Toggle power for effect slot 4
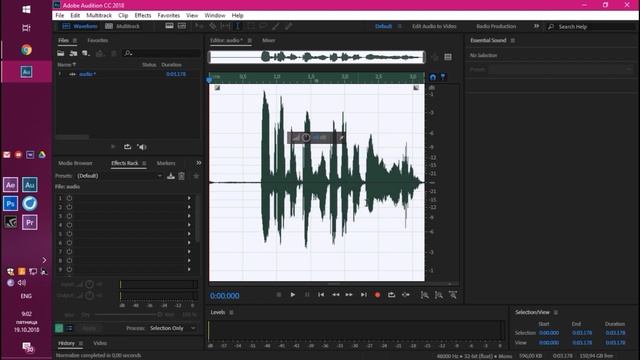 [69, 225]
